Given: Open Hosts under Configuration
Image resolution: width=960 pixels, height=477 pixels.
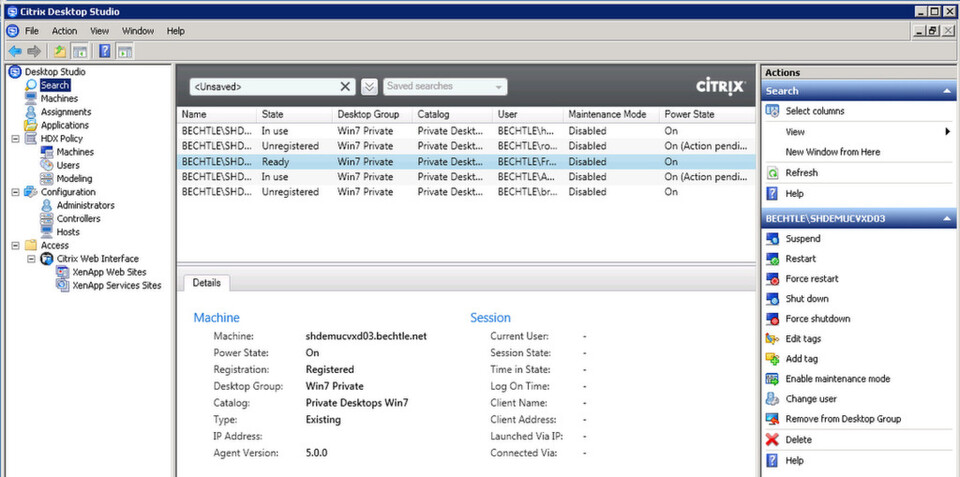Looking at the screenshot, I should point(68,232).
